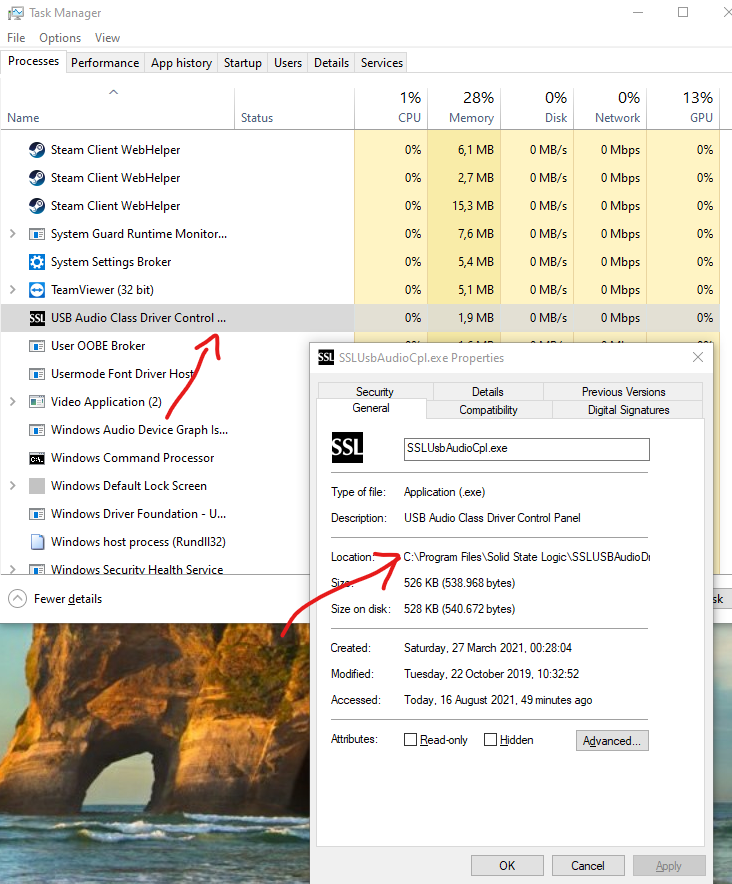Expand the Video Application (2) group
This screenshot has height=884, width=732.
(x=13, y=401)
